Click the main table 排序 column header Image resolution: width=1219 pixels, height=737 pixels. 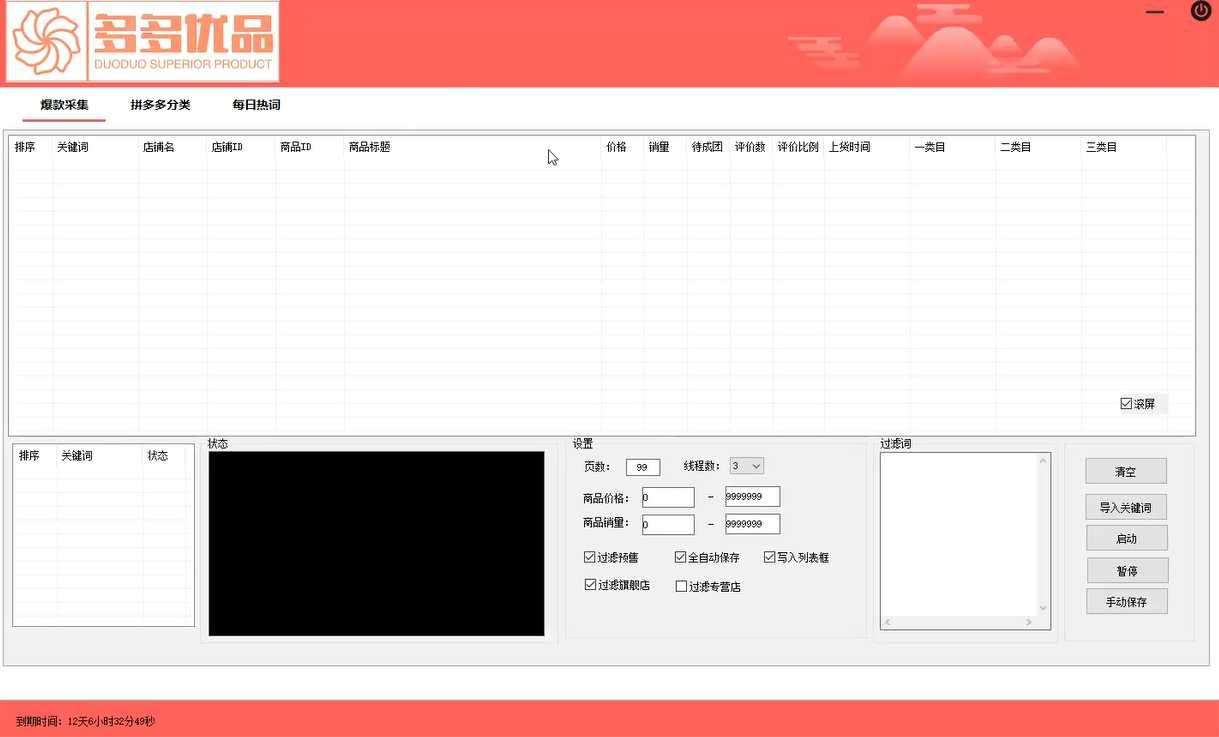31,147
